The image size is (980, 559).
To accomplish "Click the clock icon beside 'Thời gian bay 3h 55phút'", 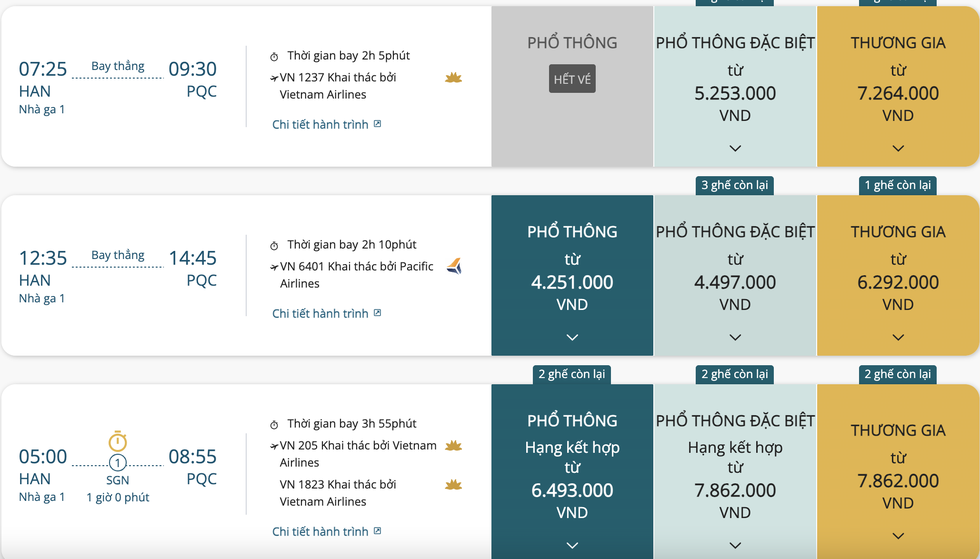I will click(x=275, y=425).
